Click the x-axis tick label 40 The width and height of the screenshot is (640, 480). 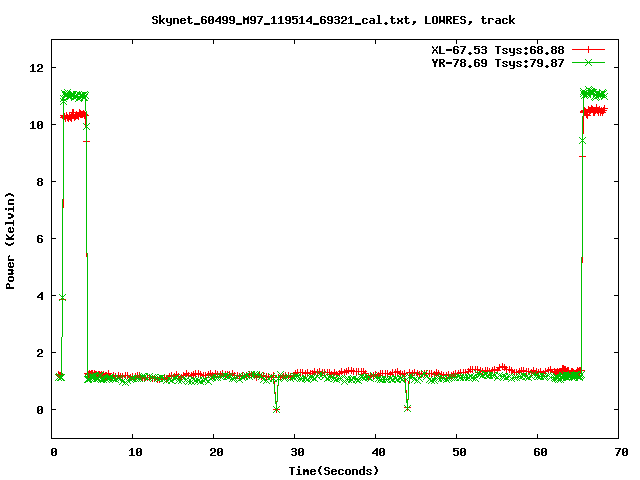click(x=376, y=453)
